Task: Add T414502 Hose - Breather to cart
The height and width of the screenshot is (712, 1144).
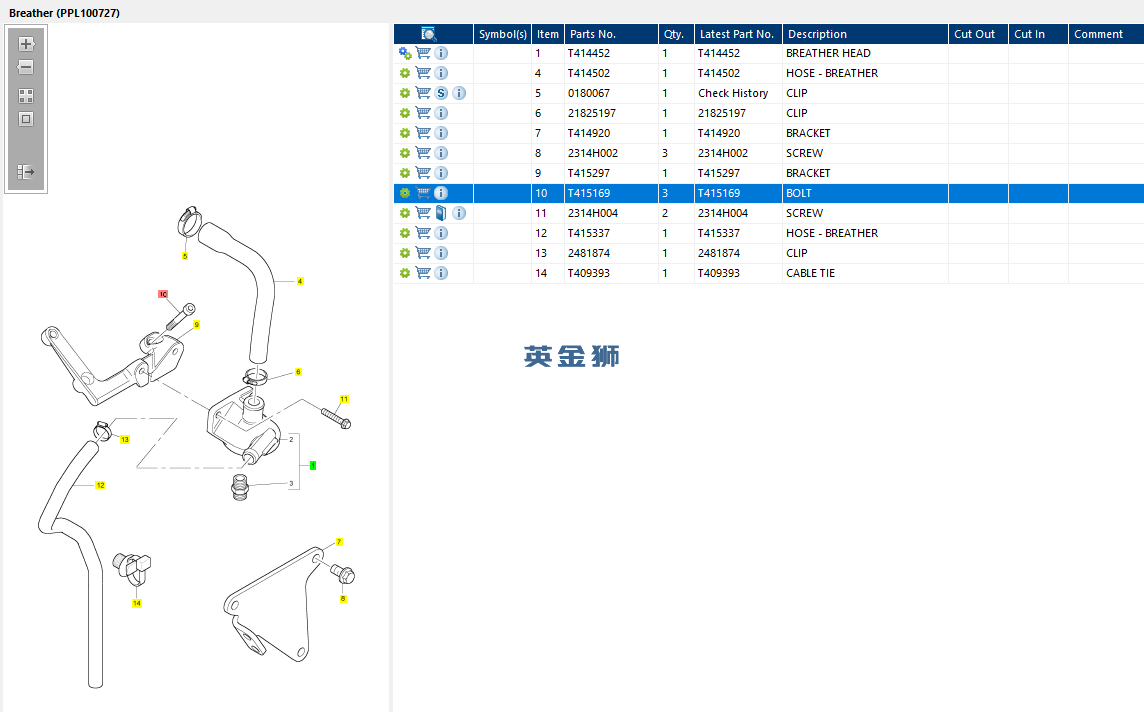Action: (423, 73)
